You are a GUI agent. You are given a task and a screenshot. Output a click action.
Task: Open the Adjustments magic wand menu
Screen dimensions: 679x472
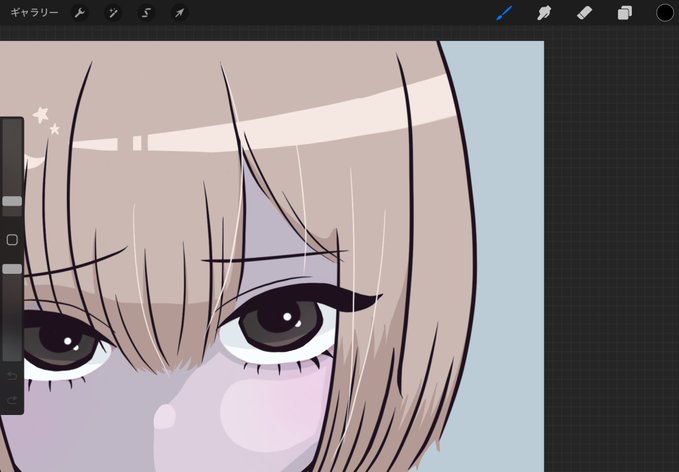tap(113, 13)
